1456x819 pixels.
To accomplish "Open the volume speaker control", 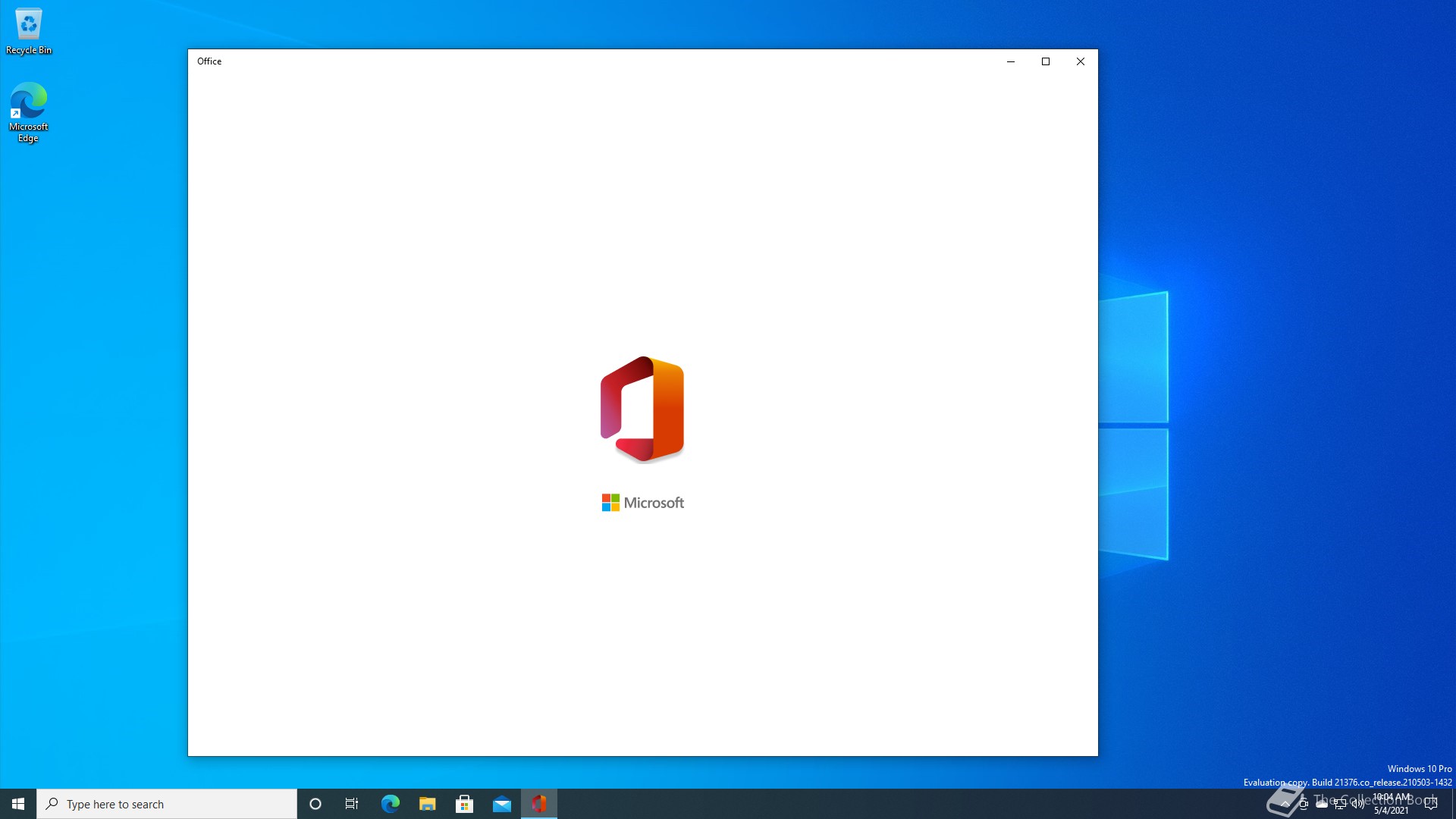I will pos(1358,804).
